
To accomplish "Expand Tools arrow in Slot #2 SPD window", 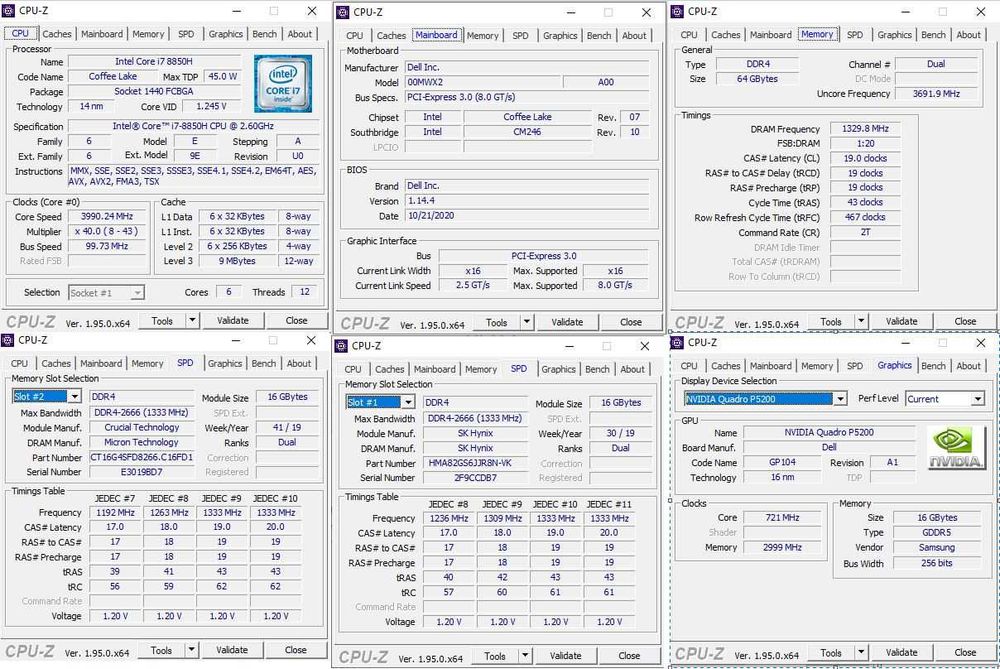I will [x=191, y=650].
